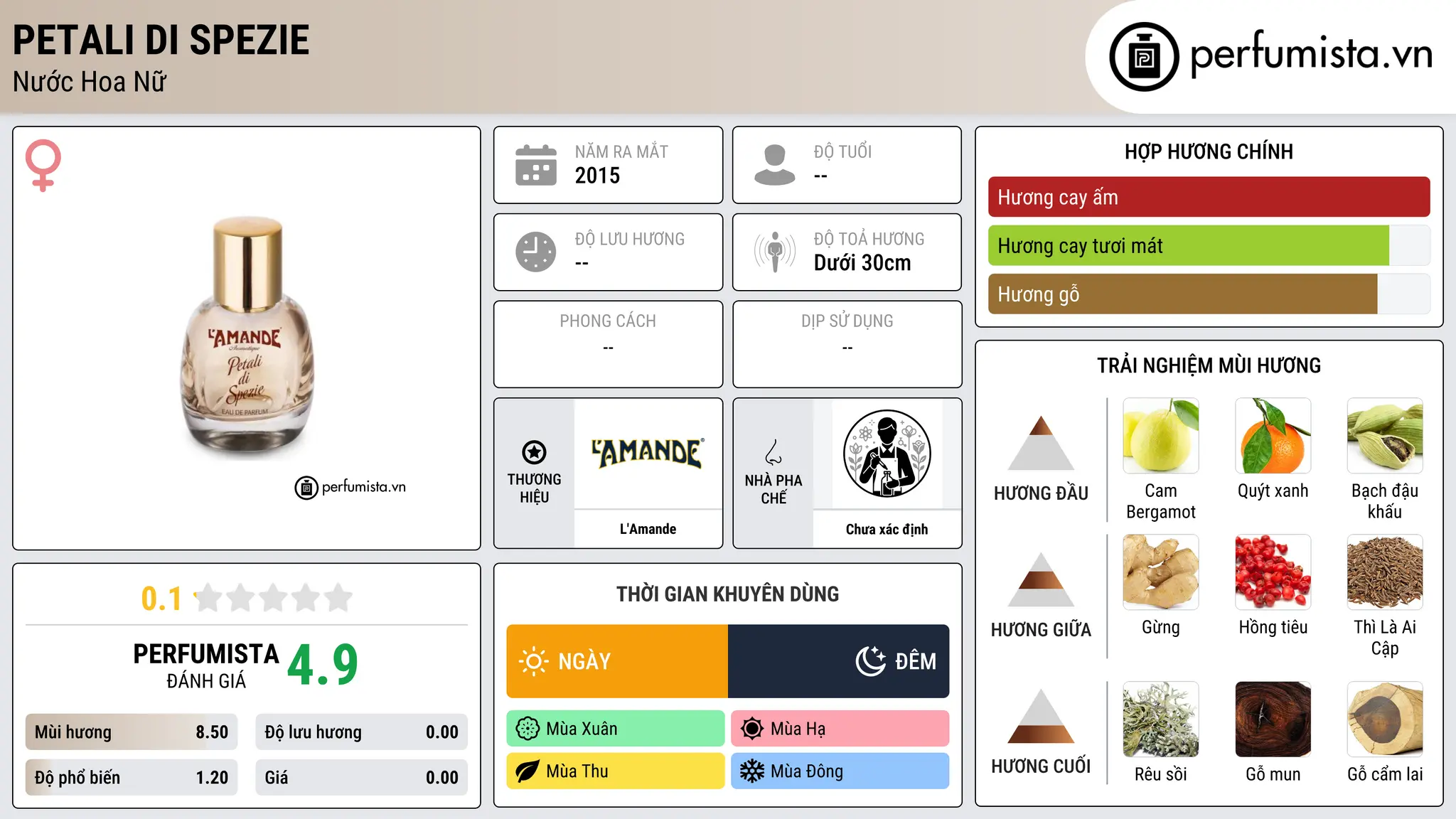This screenshot has width=1456, height=819.
Task: Click the spring flower icon
Action: pos(528,729)
